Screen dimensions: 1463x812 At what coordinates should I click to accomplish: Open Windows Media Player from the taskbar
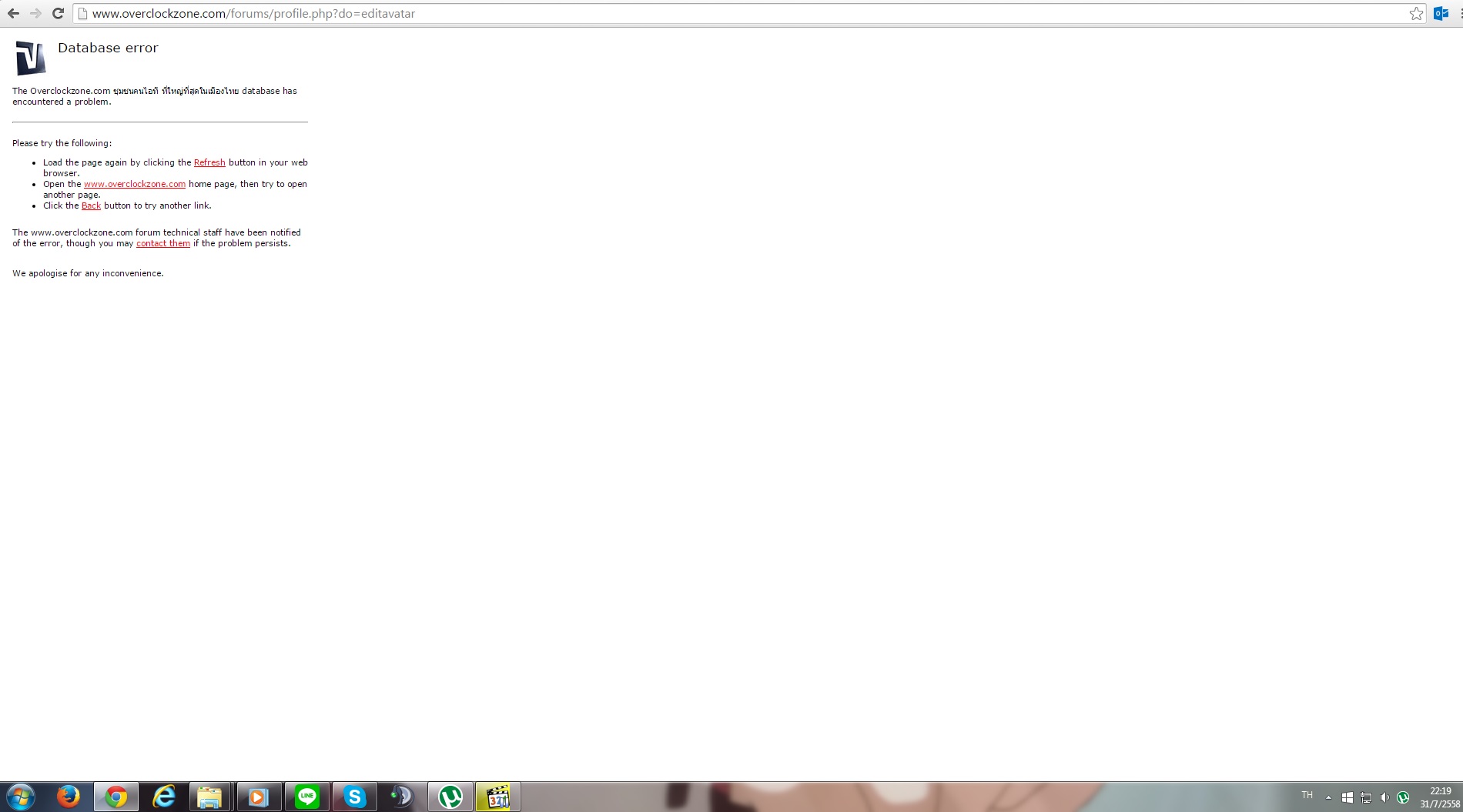(259, 797)
